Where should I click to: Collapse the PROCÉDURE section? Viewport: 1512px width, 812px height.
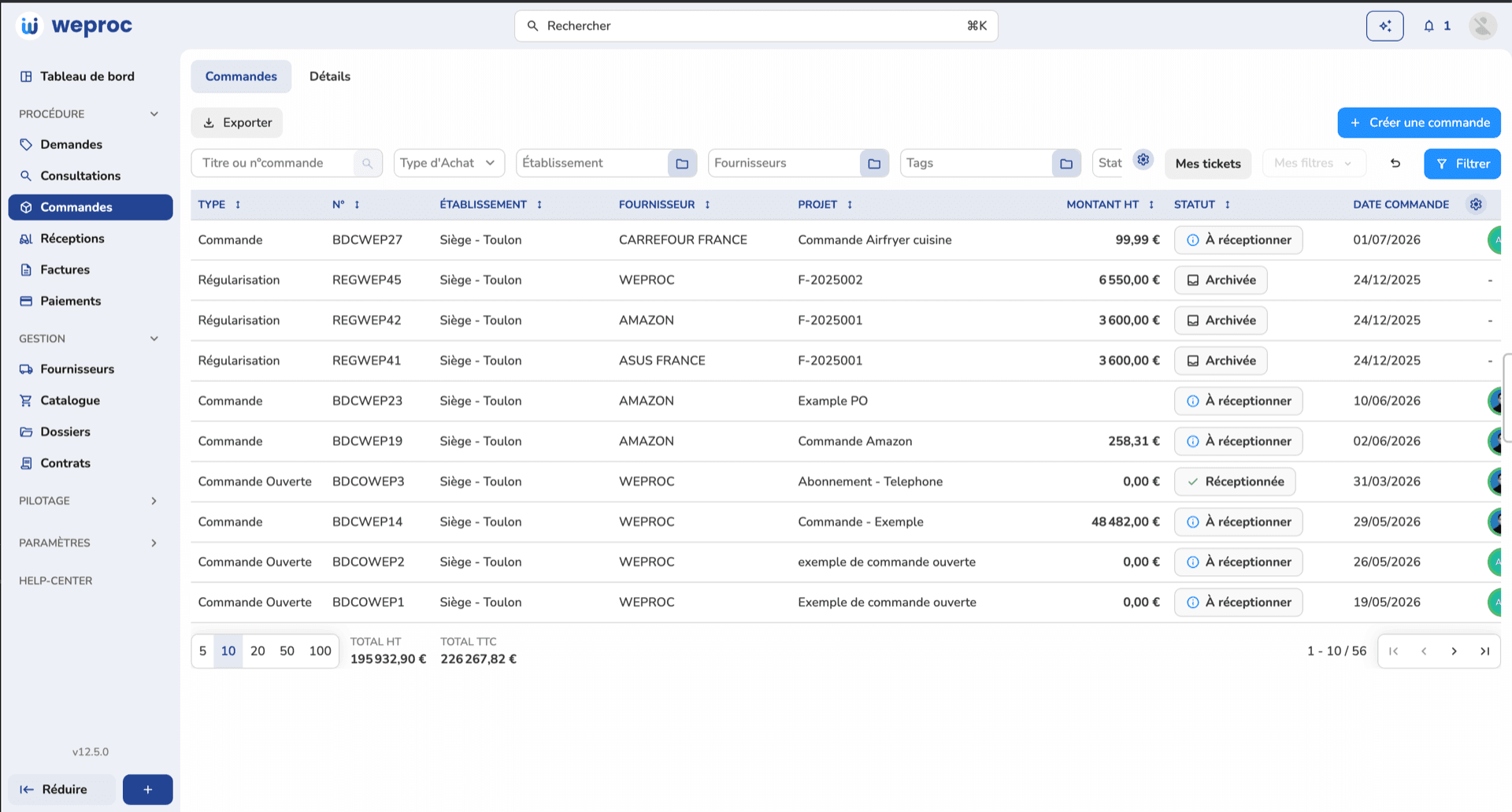tap(154, 114)
